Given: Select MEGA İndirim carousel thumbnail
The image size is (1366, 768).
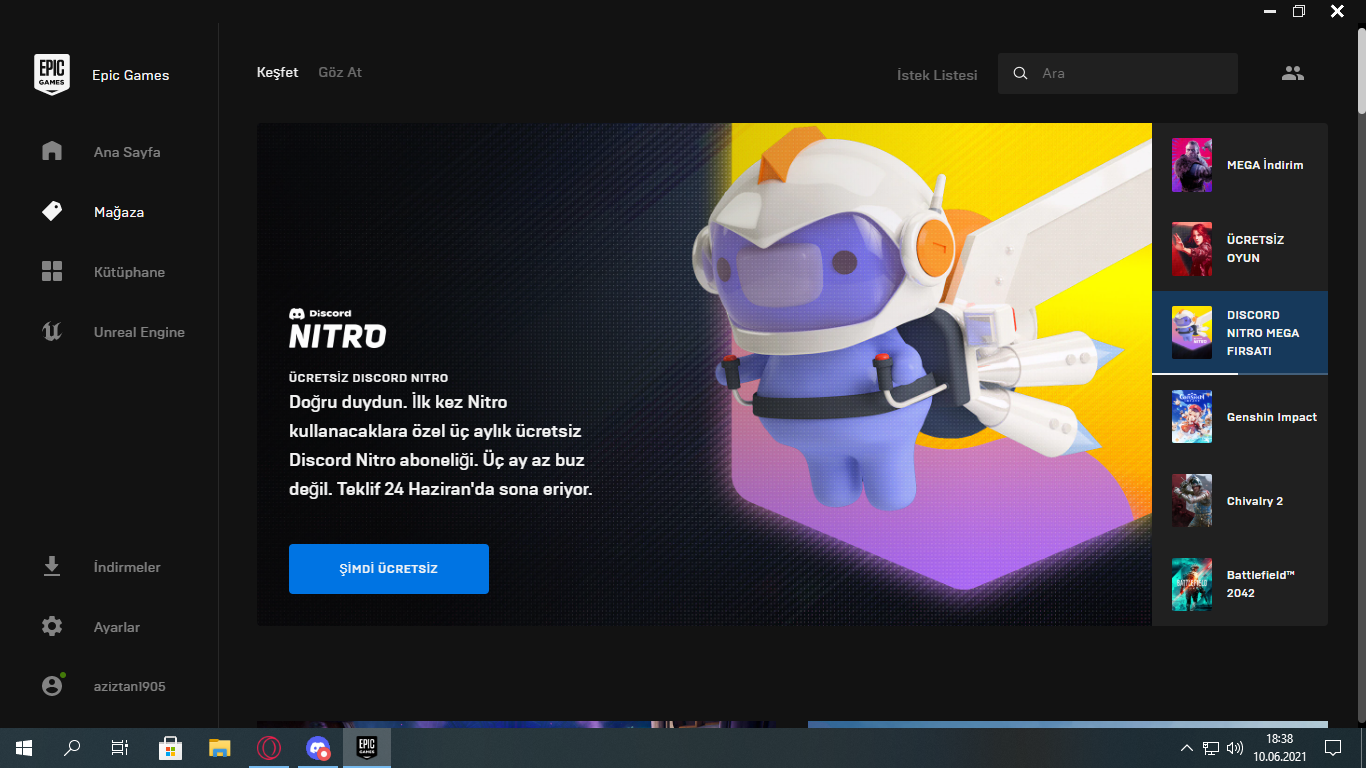Looking at the screenshot, I should pyautogui.click(x=1192, y=165).
